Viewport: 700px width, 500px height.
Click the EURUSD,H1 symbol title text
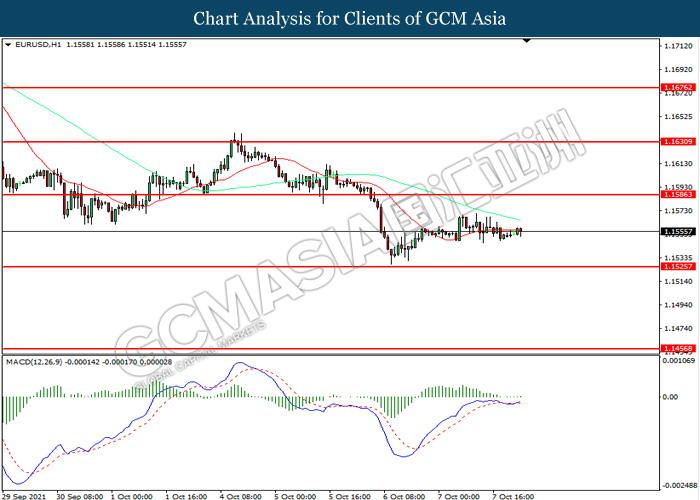click(x=38, y=45)
